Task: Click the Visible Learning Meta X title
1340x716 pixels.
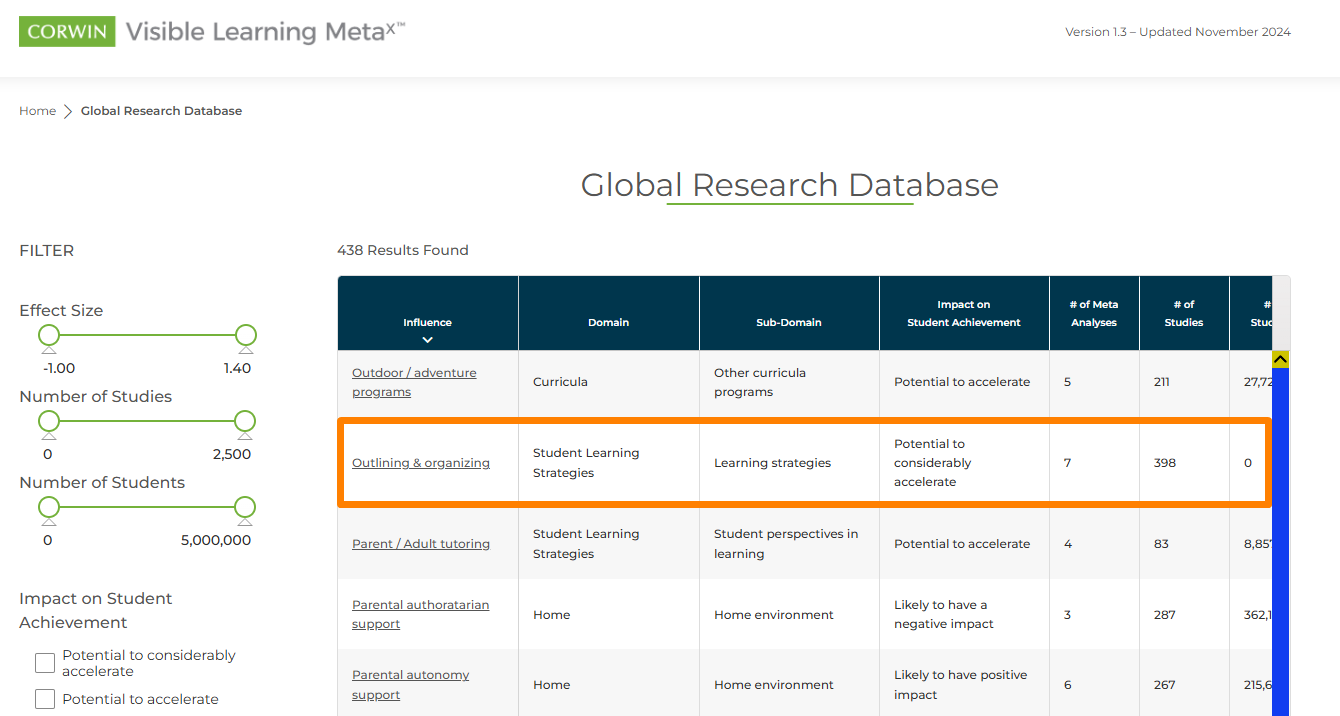Action: pyautogui.click(x=265, y=32)
